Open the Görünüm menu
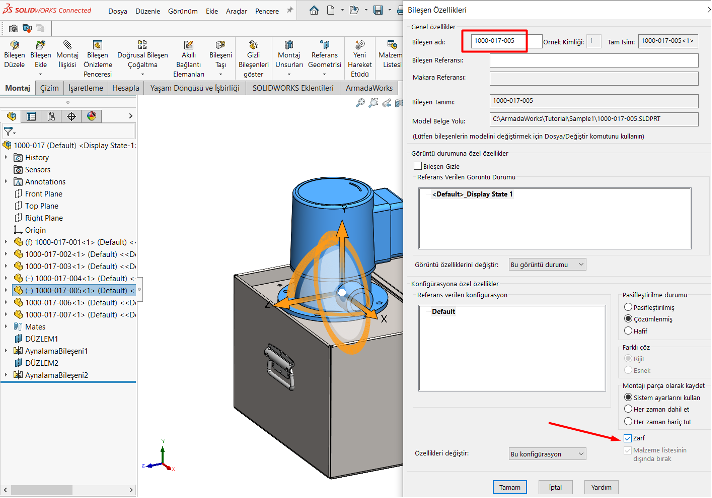712x498 pixels. [183, 11]
